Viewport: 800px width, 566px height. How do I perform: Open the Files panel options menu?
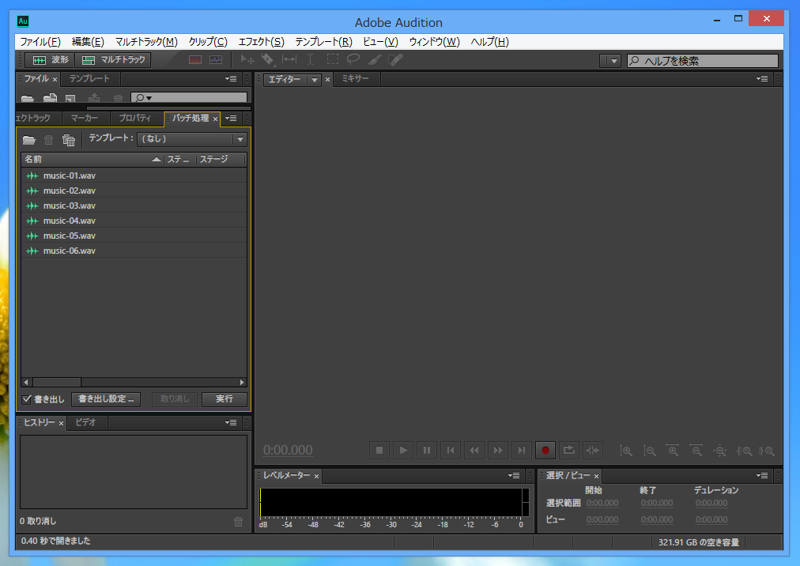[x=231, y=79]
